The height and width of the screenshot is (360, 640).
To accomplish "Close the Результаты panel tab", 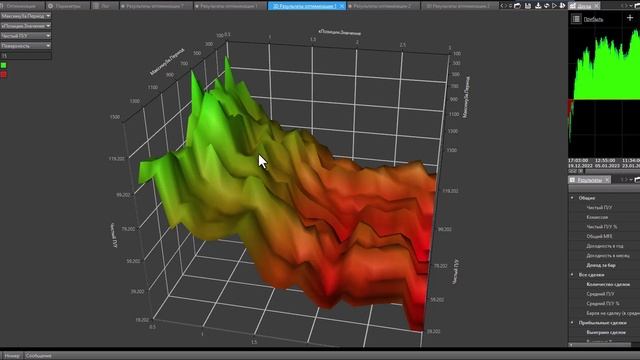I will pos(607,180).
